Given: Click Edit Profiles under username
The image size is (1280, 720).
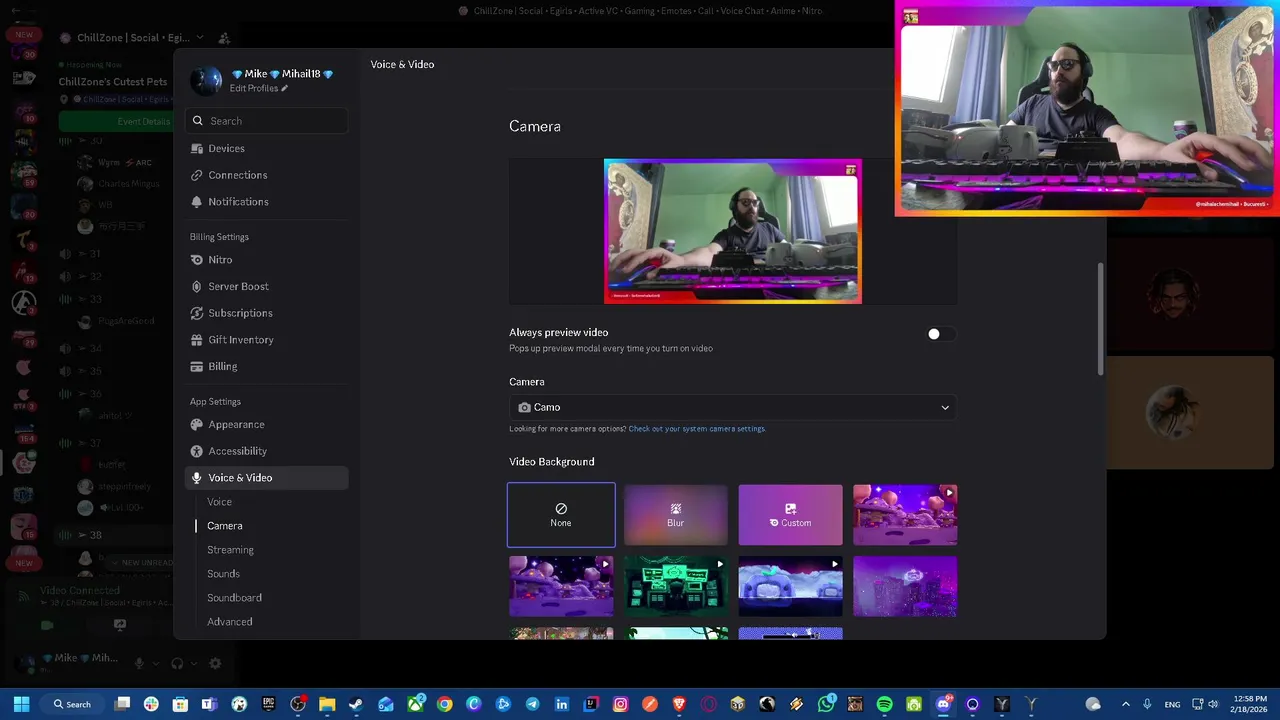Looking at the screenshot, I should point(258,88).
